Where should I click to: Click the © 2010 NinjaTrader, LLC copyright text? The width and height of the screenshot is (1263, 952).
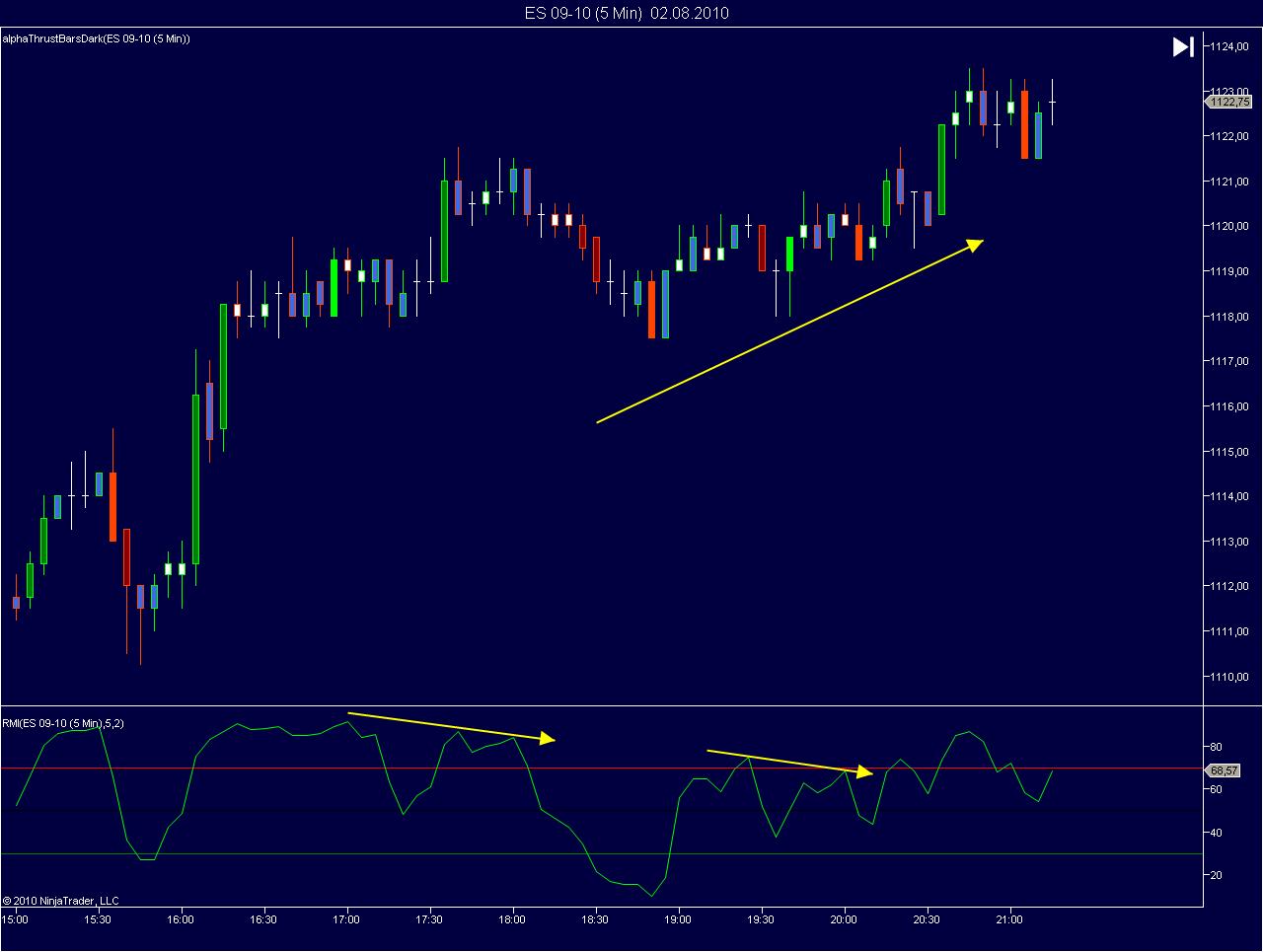click(x=60, y=900)
